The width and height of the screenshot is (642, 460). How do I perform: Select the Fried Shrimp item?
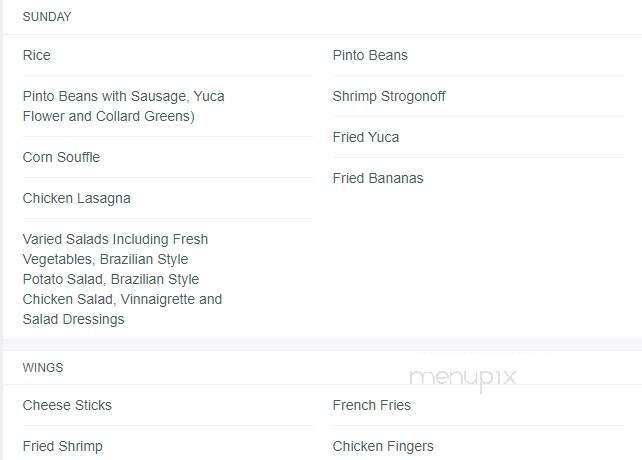[x=63, y=446]
